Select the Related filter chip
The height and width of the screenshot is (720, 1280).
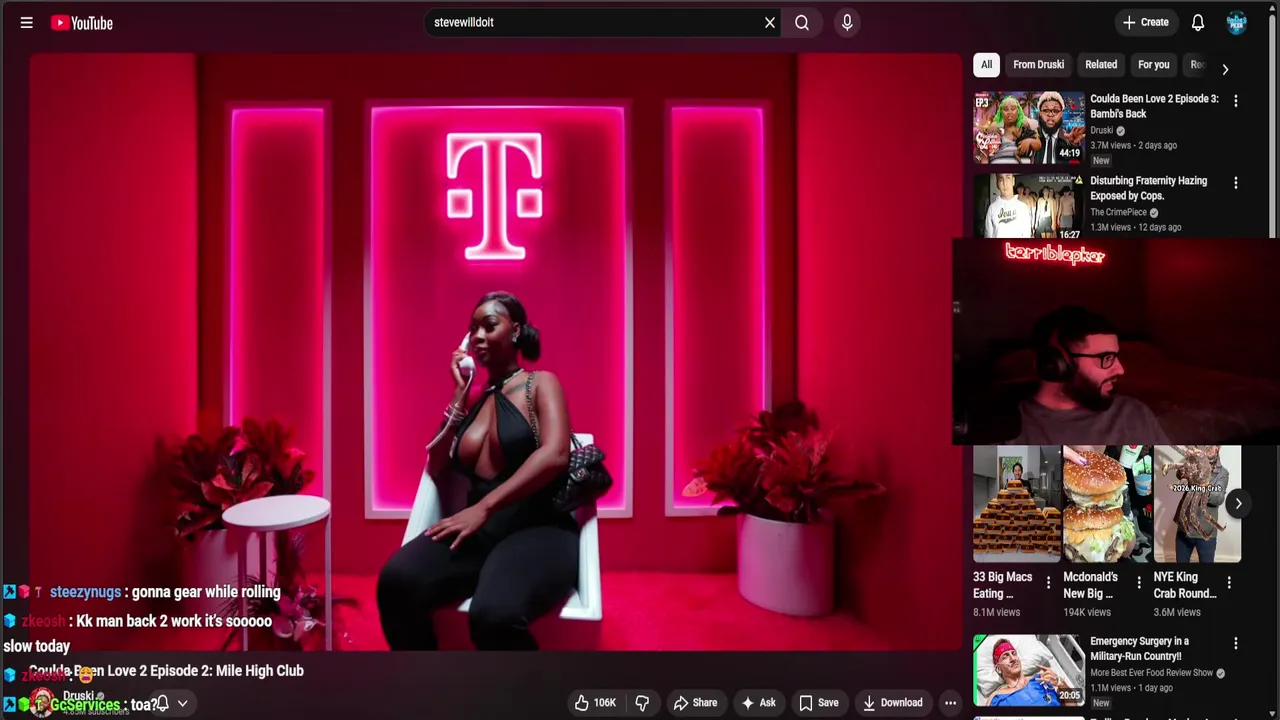point(1101,64)
